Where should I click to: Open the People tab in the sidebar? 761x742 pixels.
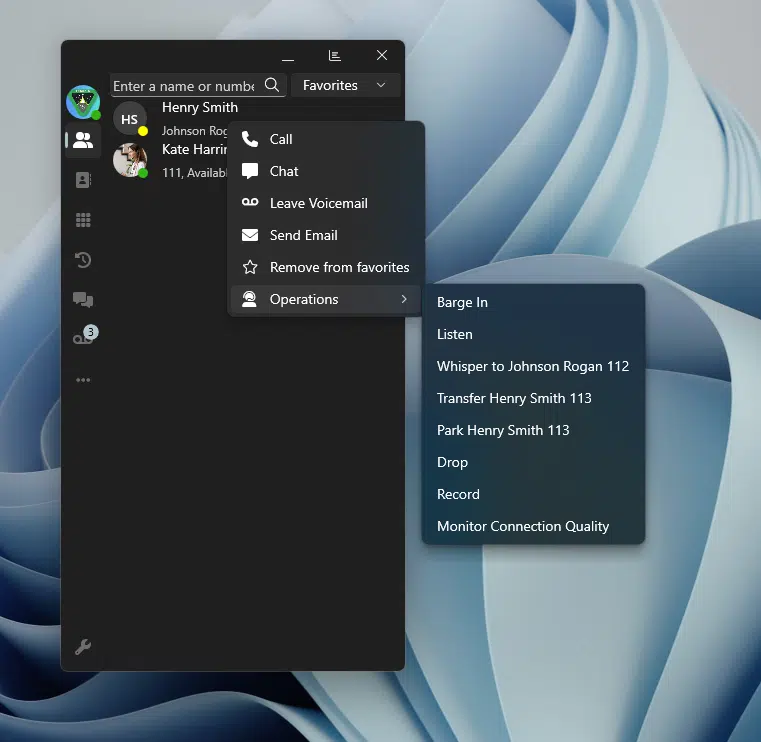click(x=83, y=141)
